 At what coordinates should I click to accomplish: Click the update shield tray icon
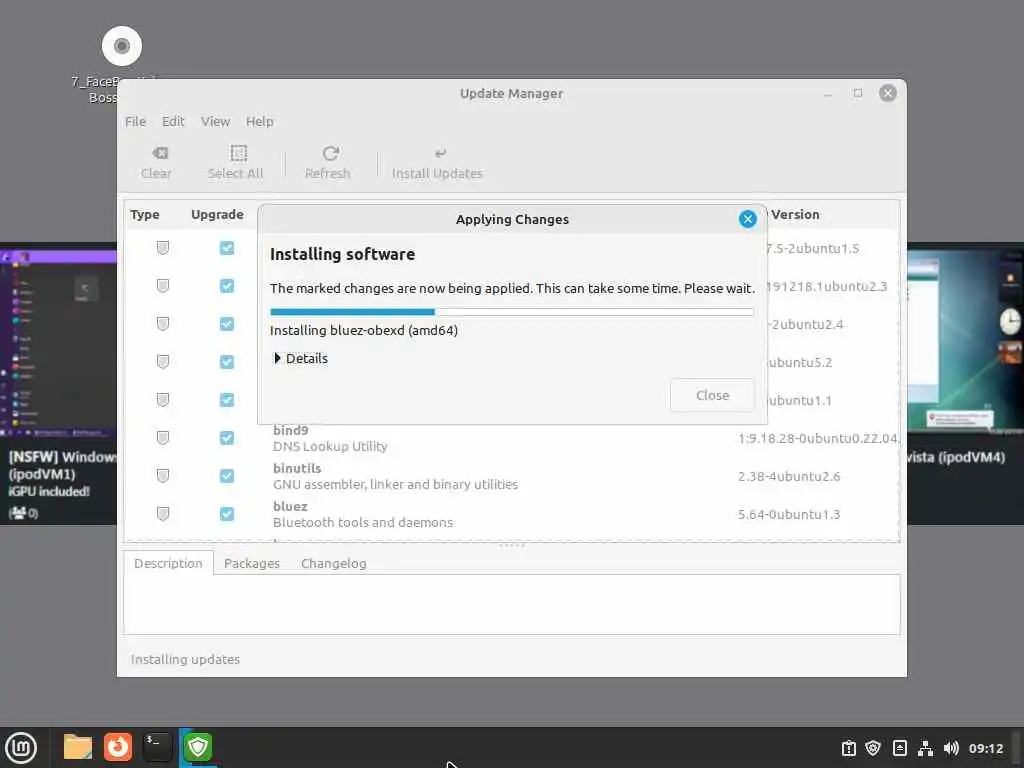(873, 748)
